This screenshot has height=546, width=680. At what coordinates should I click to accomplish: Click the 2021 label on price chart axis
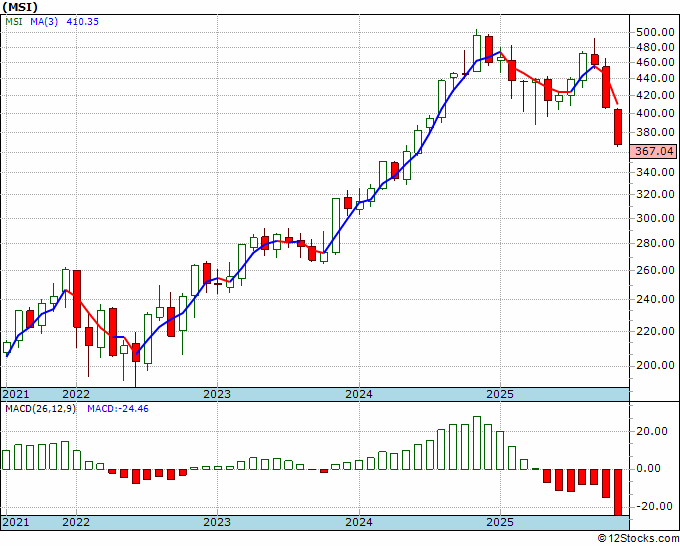point(16,394)
